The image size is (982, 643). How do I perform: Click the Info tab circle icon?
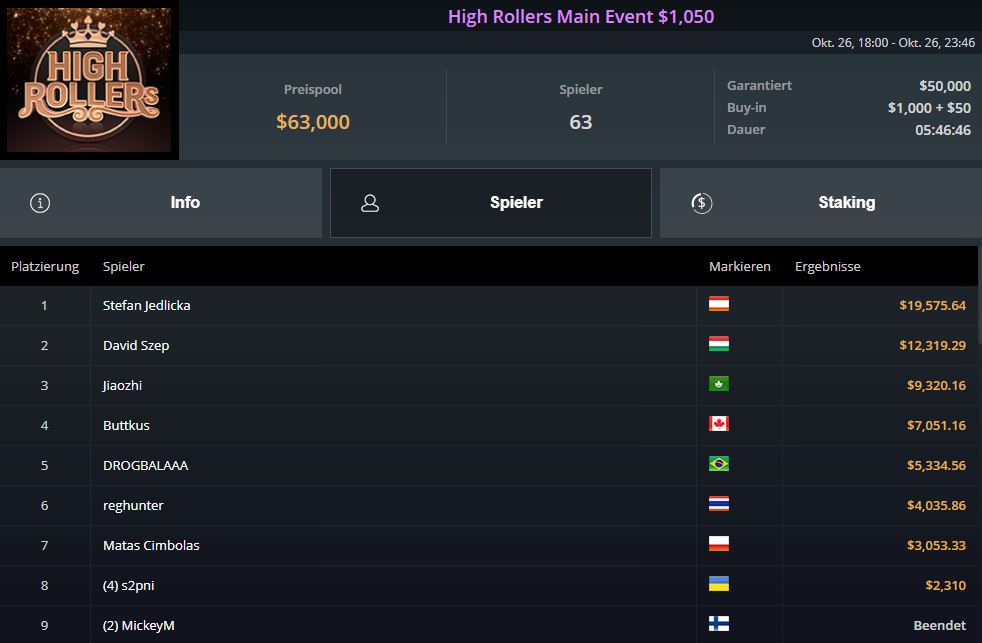pyautogui.click(x=40, y=203)
